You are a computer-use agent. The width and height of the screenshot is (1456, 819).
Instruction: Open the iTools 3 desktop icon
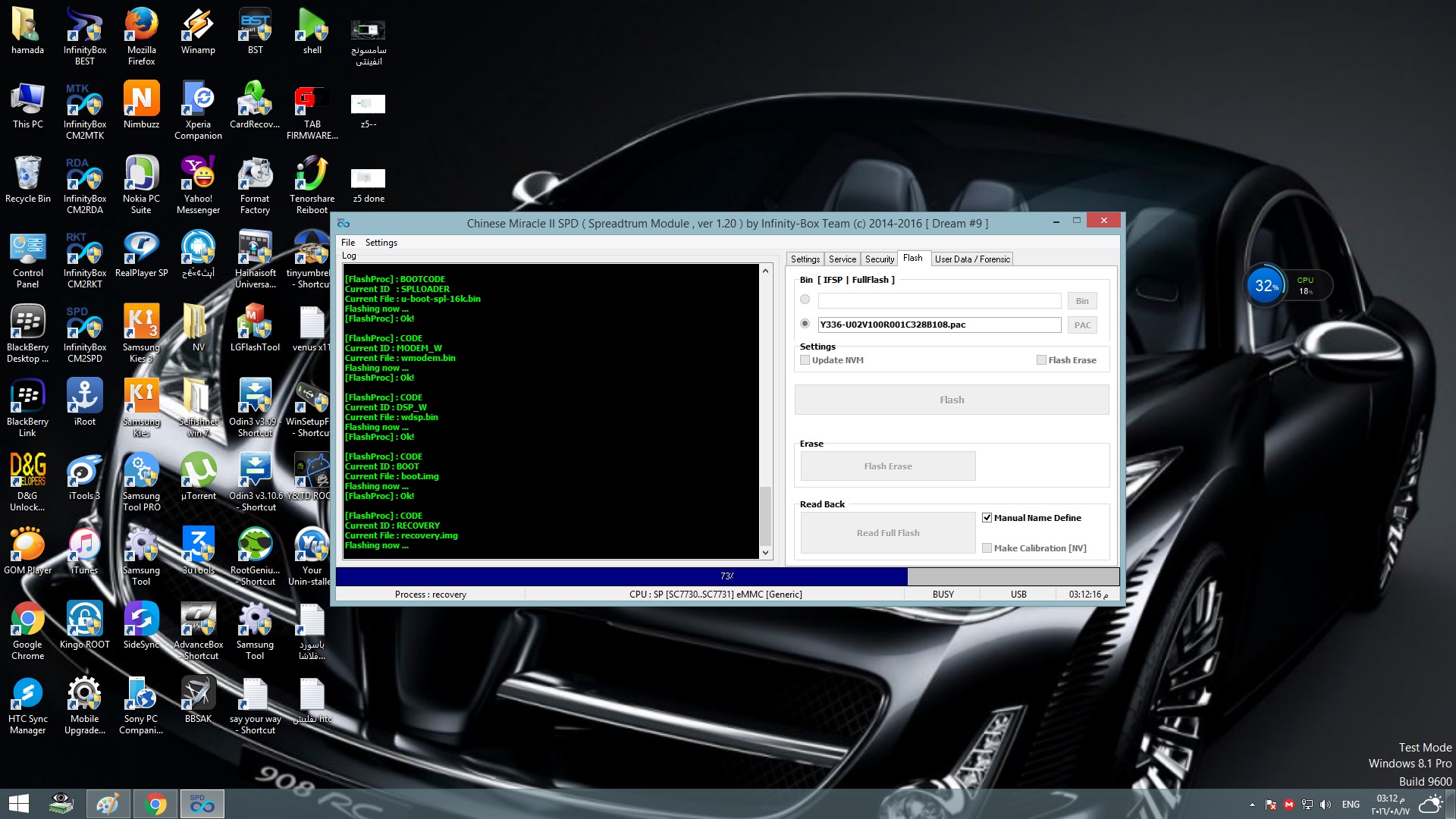coord(84,476)
